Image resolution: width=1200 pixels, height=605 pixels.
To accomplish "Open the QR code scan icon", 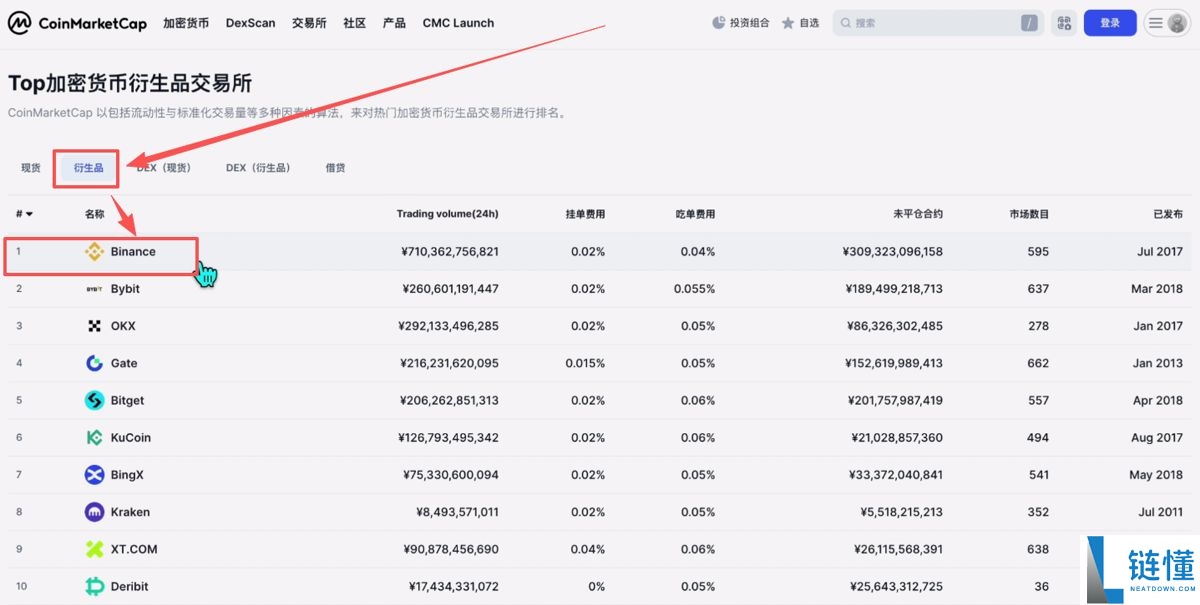I will pos(1063,22).
